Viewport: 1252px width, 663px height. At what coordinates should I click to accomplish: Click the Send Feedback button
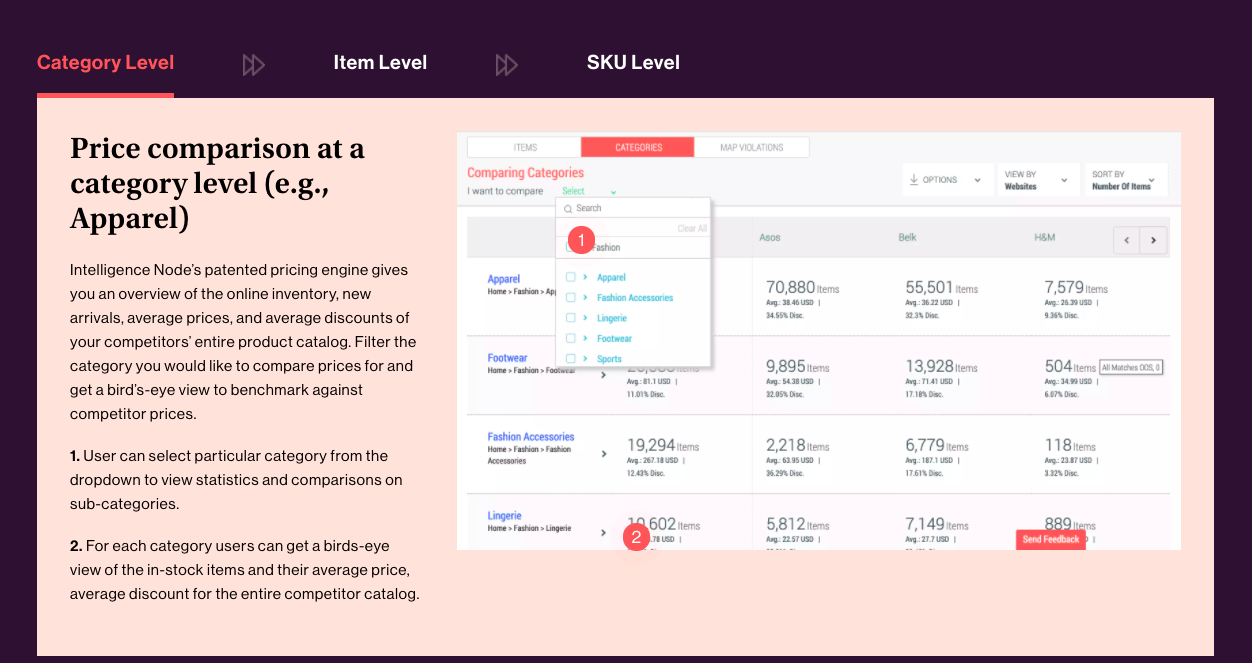1051,539
